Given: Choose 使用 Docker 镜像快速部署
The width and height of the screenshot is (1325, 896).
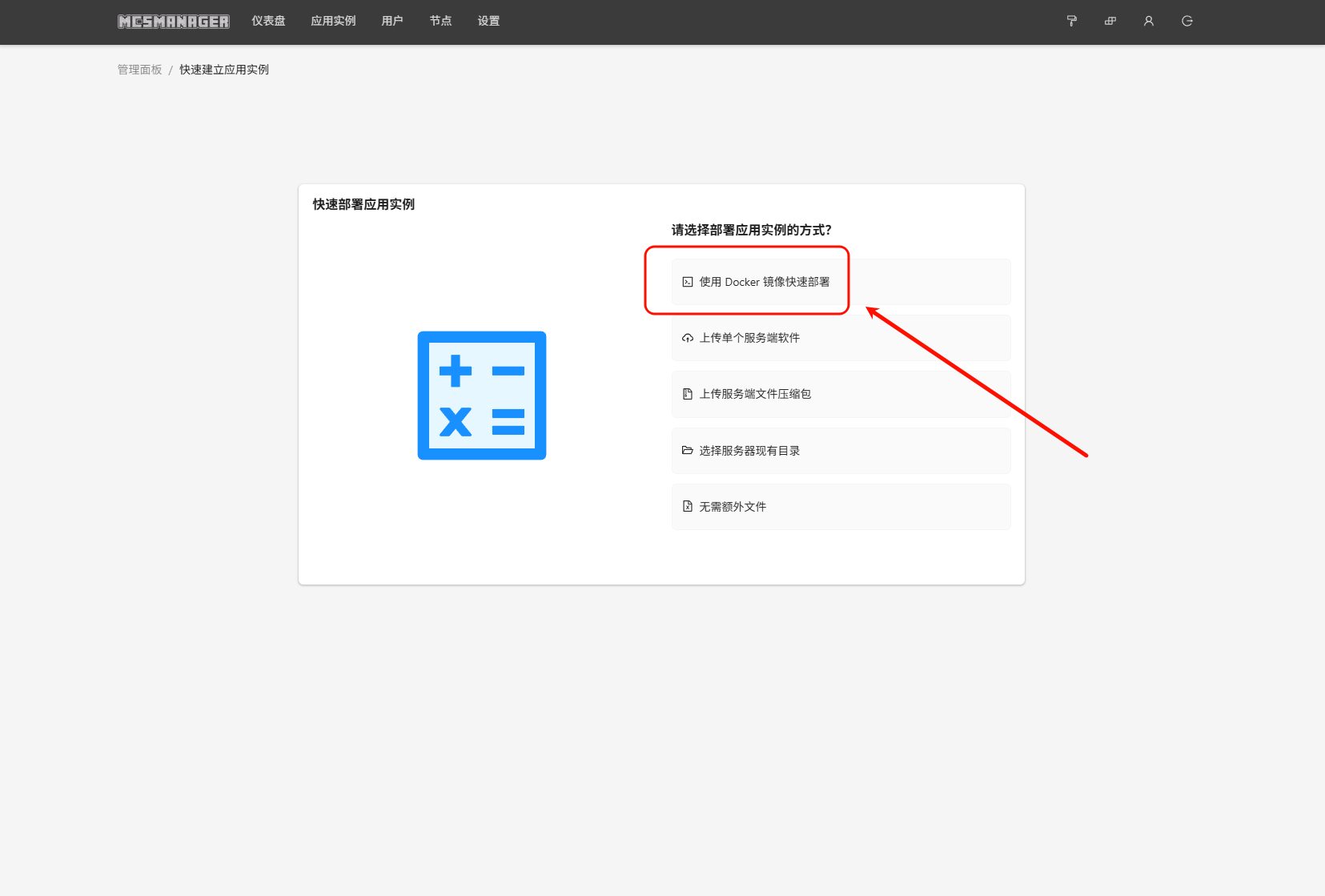Looking at the screenshot, I should pos(764,282).
